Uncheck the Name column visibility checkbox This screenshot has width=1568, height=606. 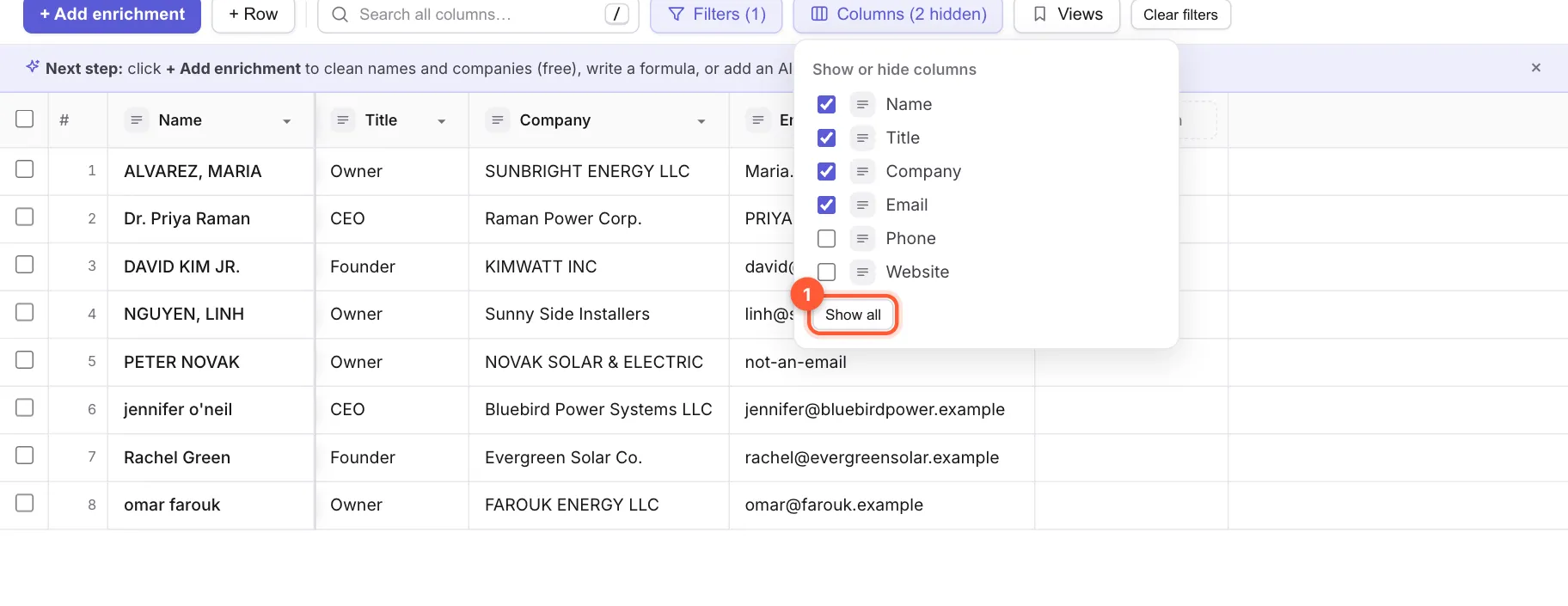pos(826,104)
